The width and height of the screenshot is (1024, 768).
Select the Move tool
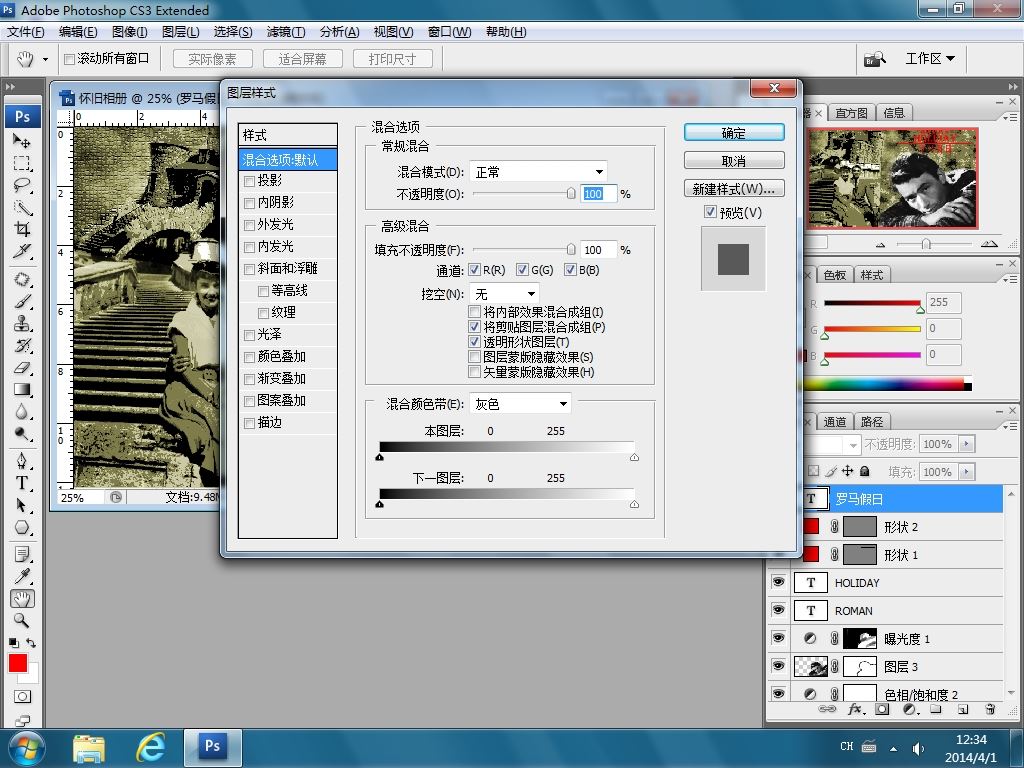click(x=22, y=140)
